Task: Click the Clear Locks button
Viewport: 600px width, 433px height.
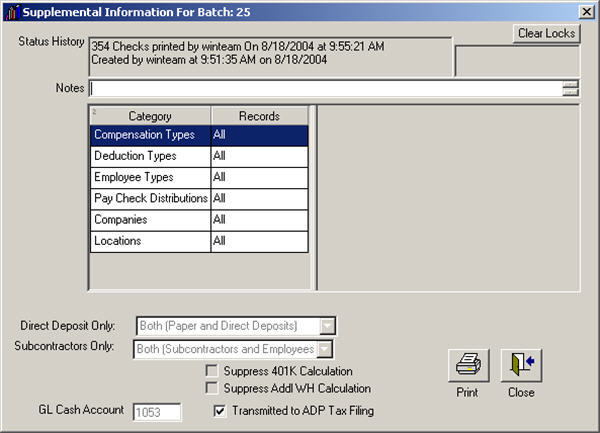Action: click(546, 34)
